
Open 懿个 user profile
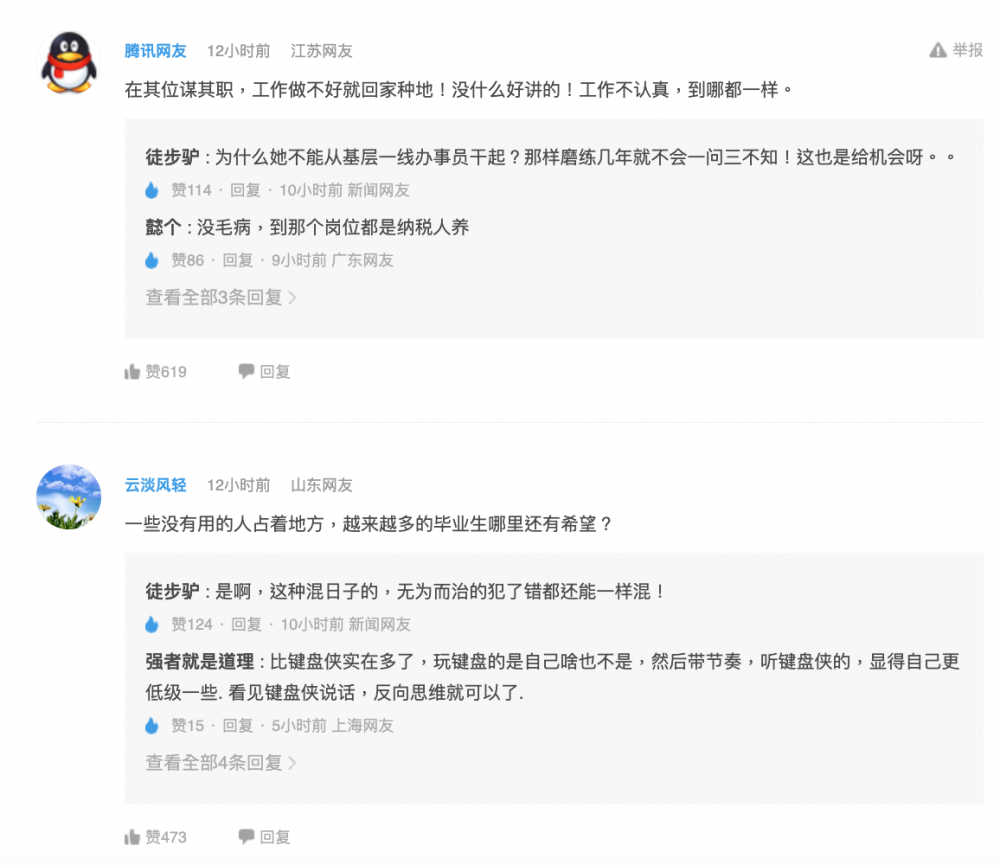[164, 227]
